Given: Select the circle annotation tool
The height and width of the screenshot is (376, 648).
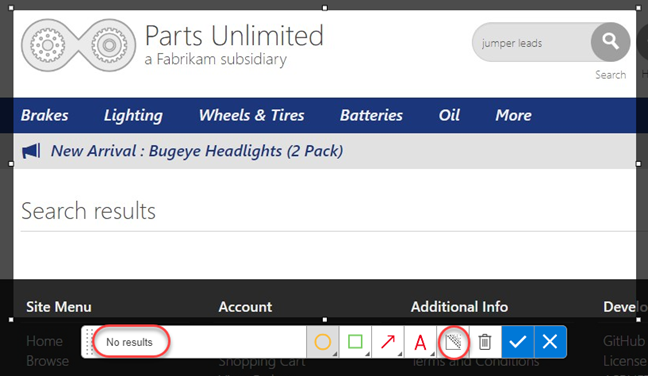Looking at the screenshot, I should click(322, 342).
